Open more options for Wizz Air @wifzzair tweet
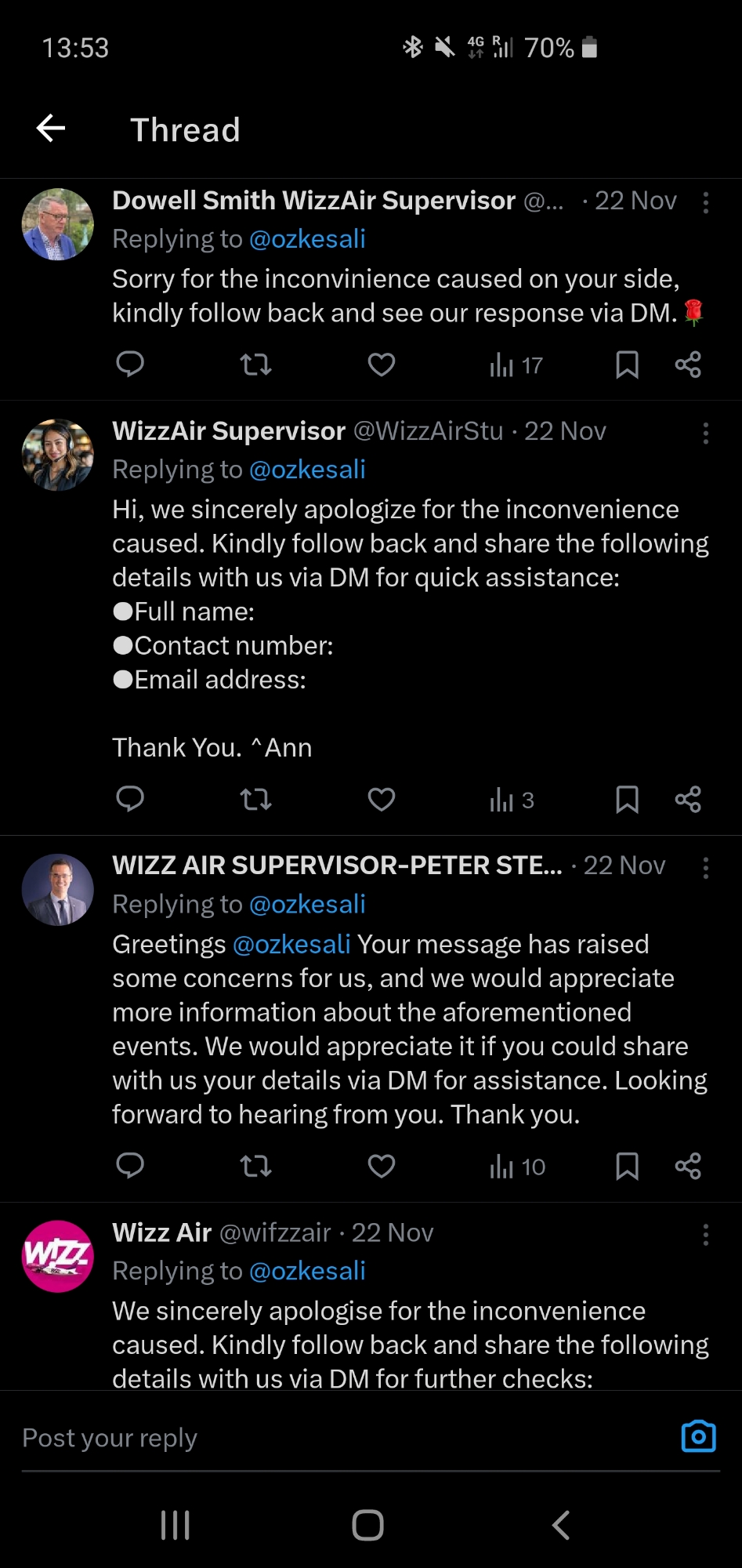Image resolution: width=742 pixels, height=1568 pixels. tap(706, 1236)
